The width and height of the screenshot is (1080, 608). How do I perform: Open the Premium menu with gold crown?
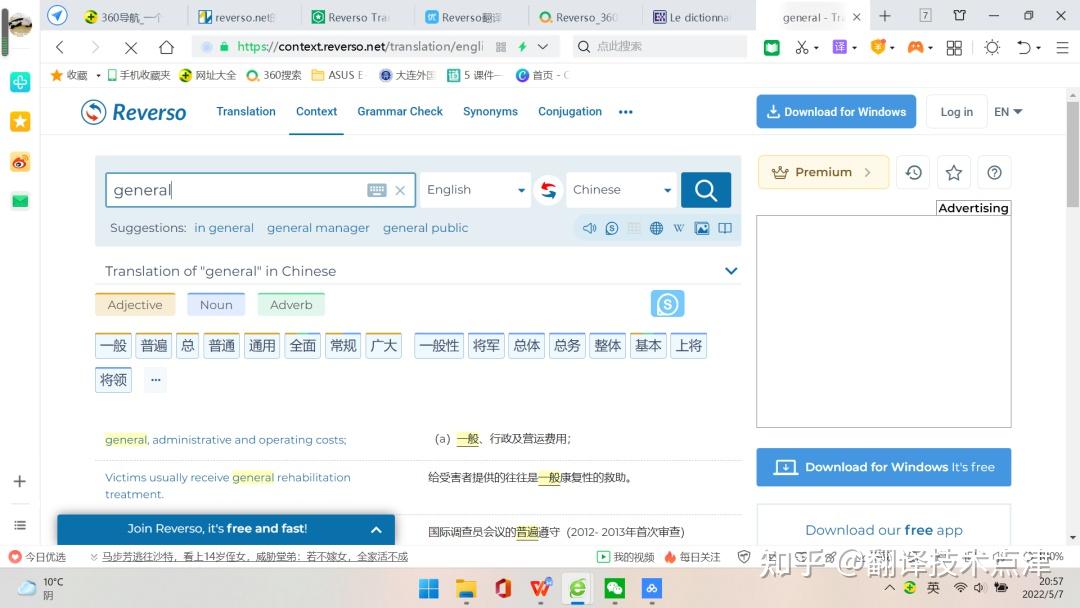coord(820,172)
